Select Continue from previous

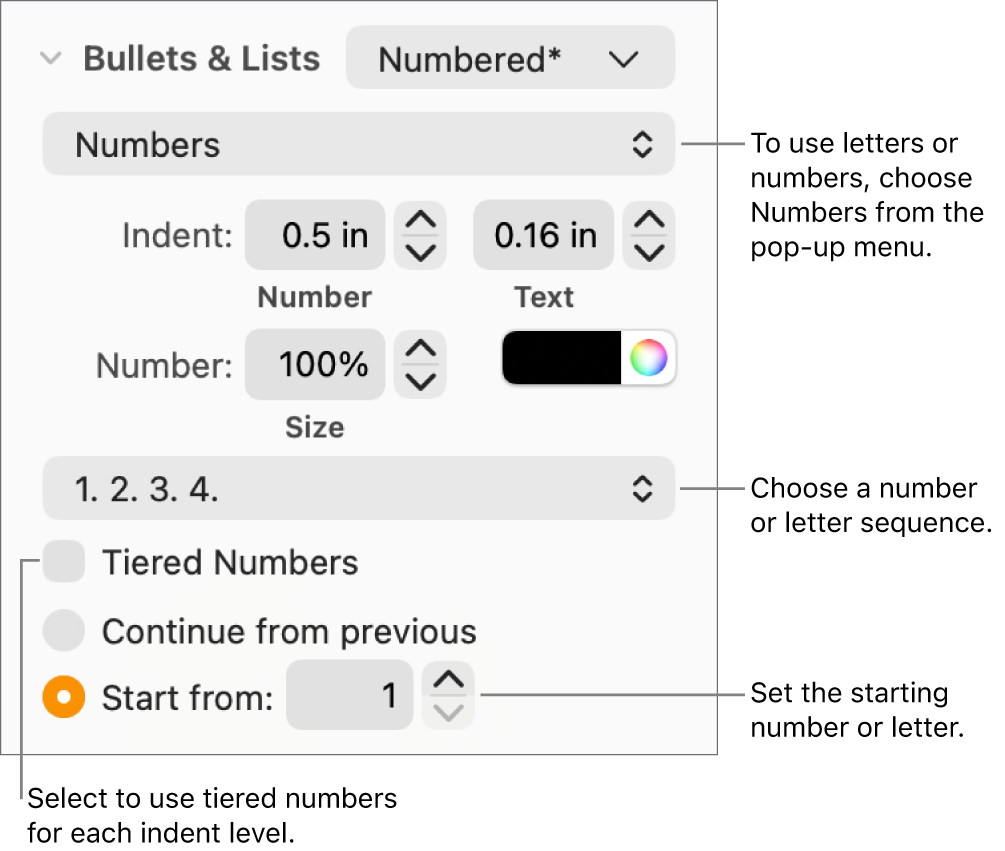[x=63, y=630]
